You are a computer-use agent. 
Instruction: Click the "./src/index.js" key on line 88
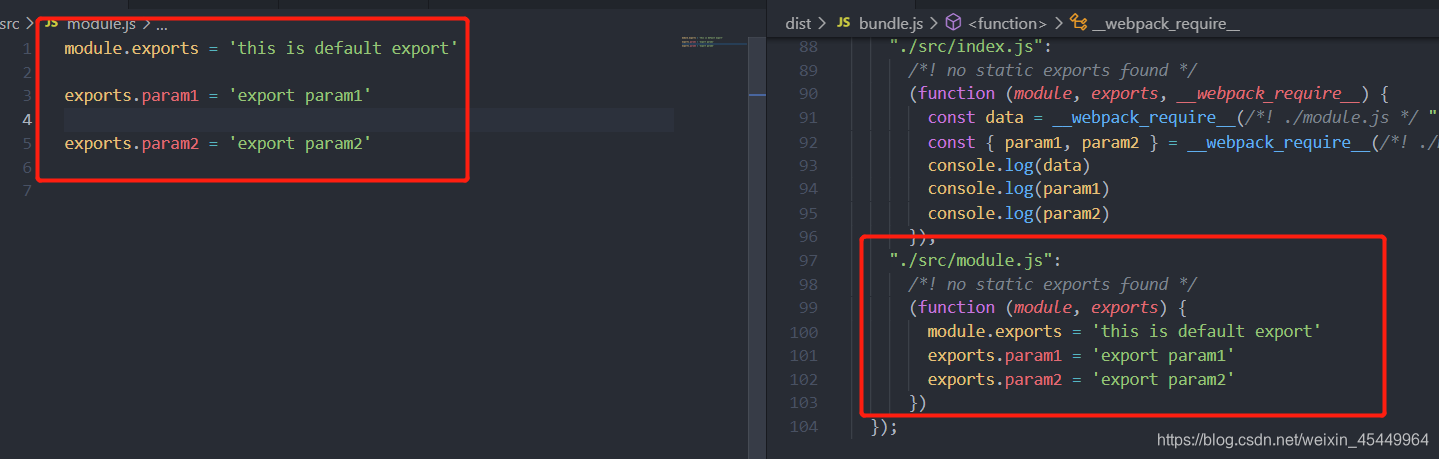[965, 46]
